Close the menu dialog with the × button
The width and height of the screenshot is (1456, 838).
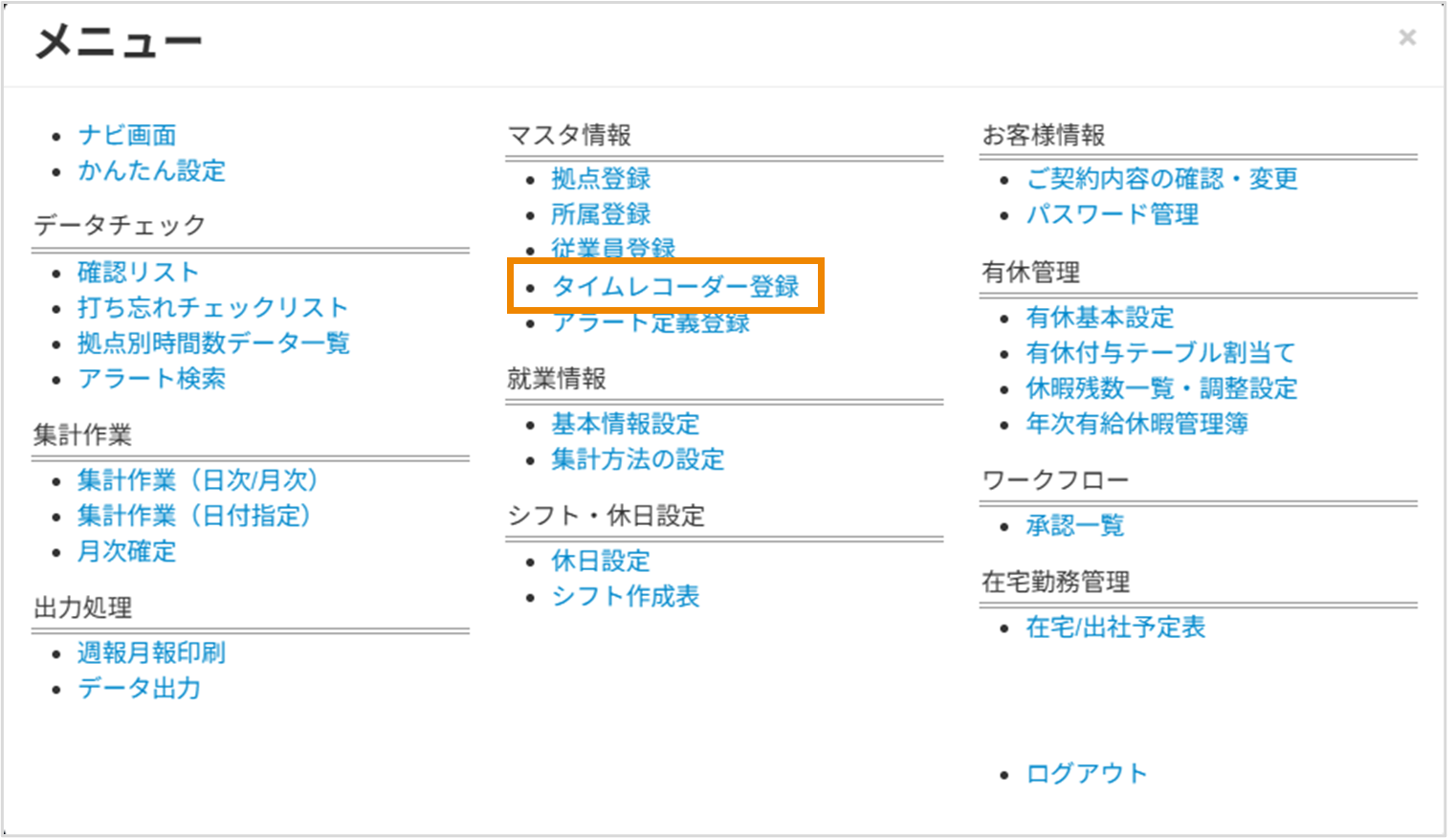click(1406, 36)
